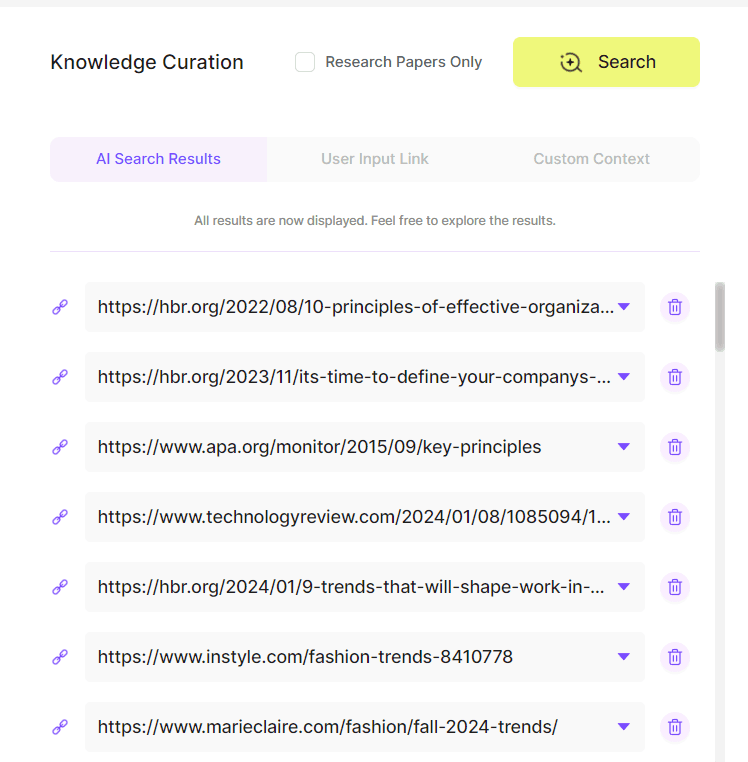Switch to User Input Link tab
Viewport: 748px width, 762px height.
(x=375, y=159)
